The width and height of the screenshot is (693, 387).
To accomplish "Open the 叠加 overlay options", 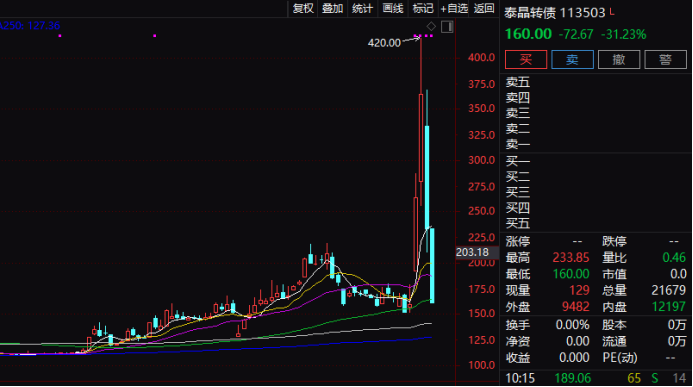I will pos(332,8).
